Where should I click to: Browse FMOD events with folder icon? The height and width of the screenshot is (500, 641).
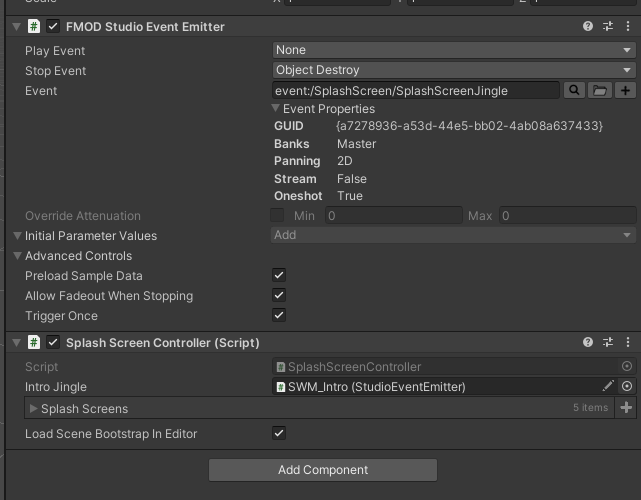coord(599,90)
